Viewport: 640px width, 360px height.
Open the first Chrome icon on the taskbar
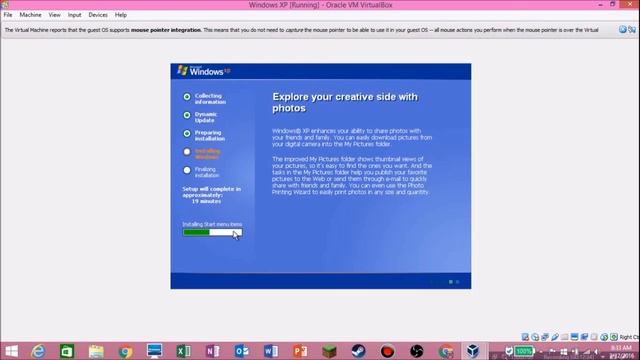click(x=125, y=351)
